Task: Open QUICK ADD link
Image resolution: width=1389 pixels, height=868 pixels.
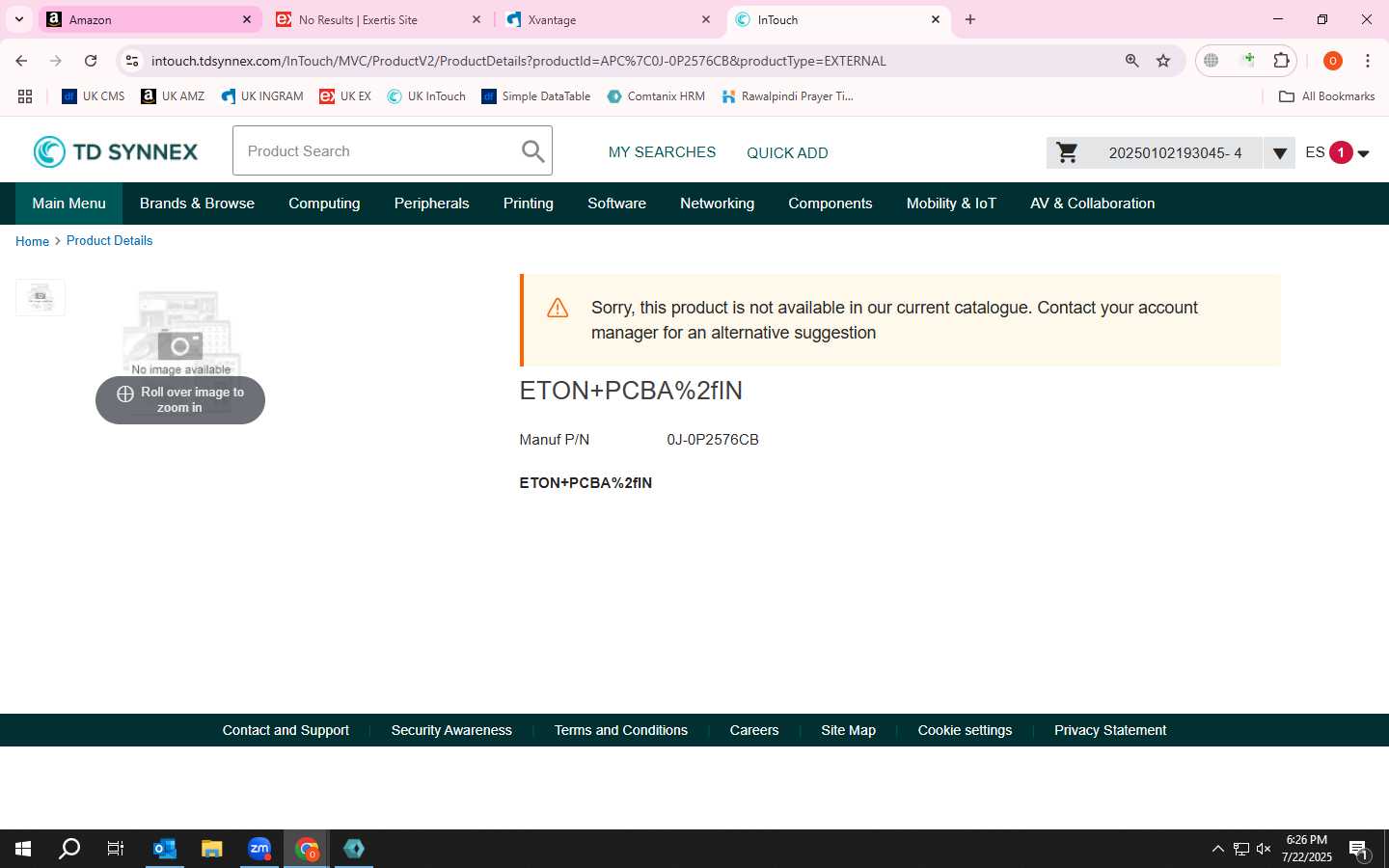Action: (x=787, y=152)
